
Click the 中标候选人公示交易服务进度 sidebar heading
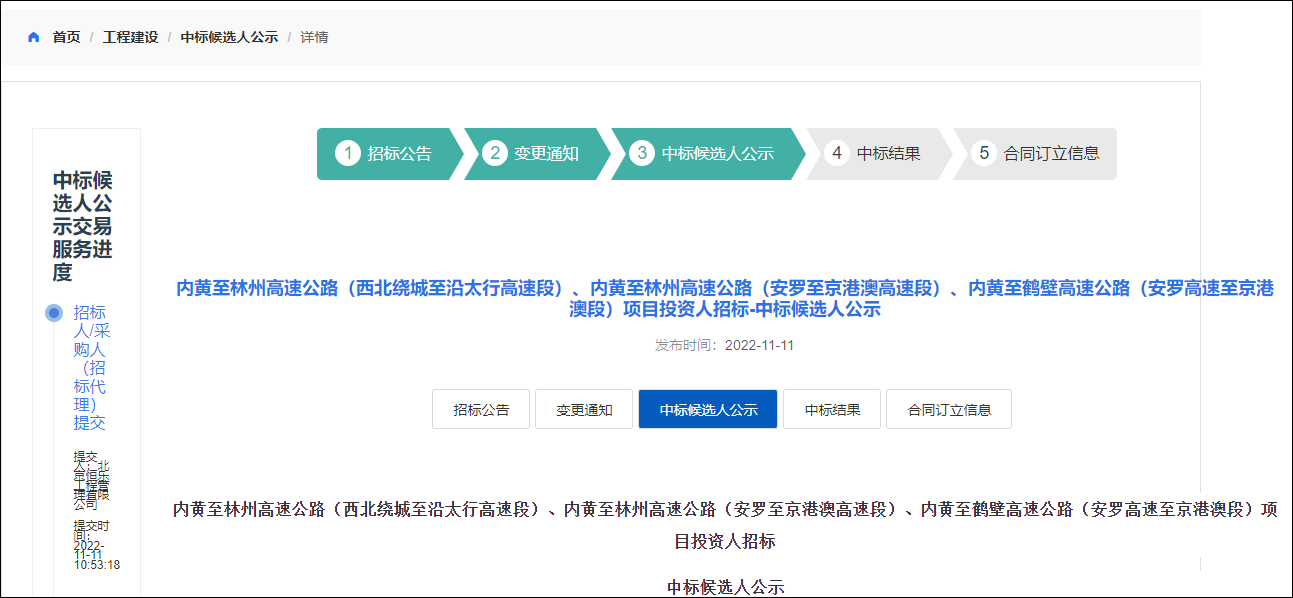coord(83,227)
